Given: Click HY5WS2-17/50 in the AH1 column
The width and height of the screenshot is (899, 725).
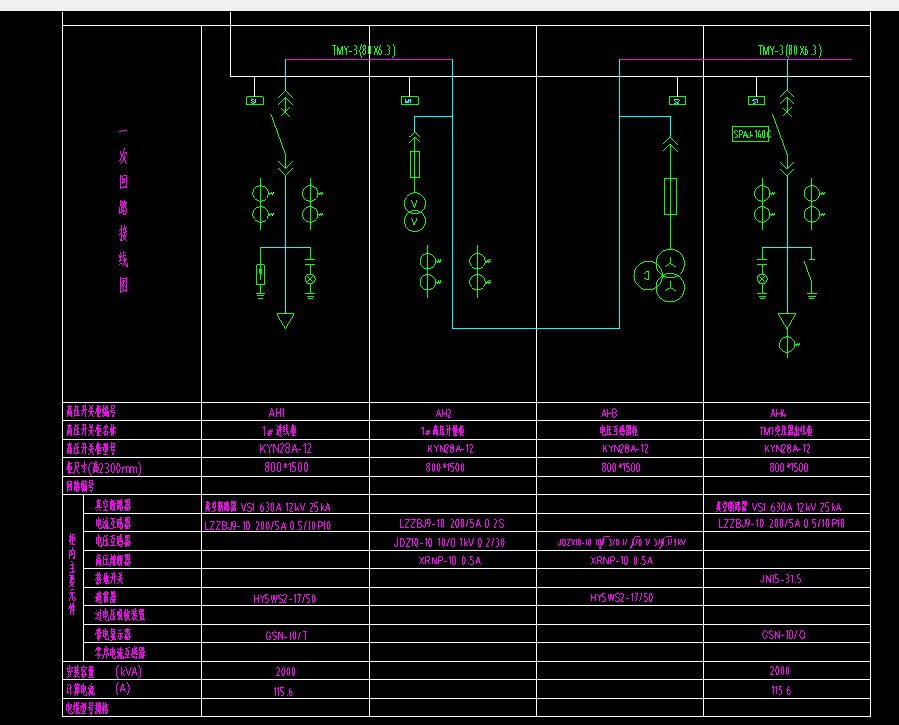Looking at the screenshot, I should pyautogui.click(x=284, y=599).
